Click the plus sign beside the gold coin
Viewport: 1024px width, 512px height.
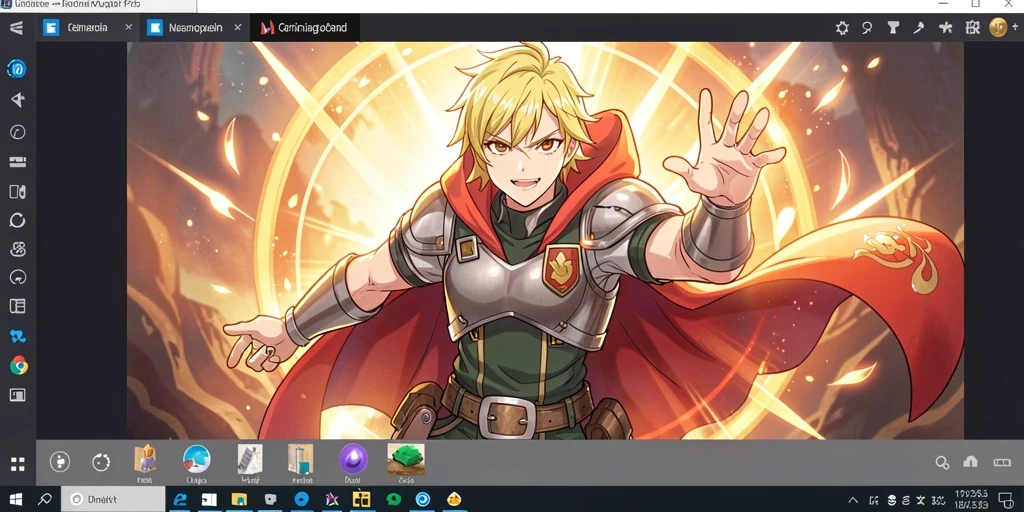1016,27
